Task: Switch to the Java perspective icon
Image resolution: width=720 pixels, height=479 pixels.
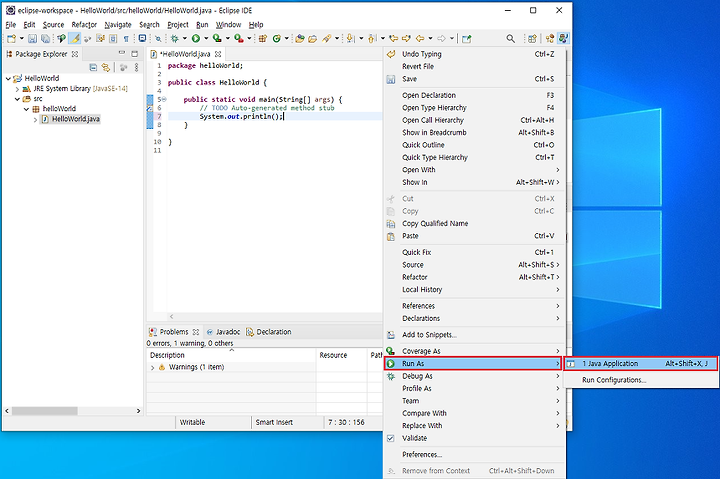Action: point(563,39)
